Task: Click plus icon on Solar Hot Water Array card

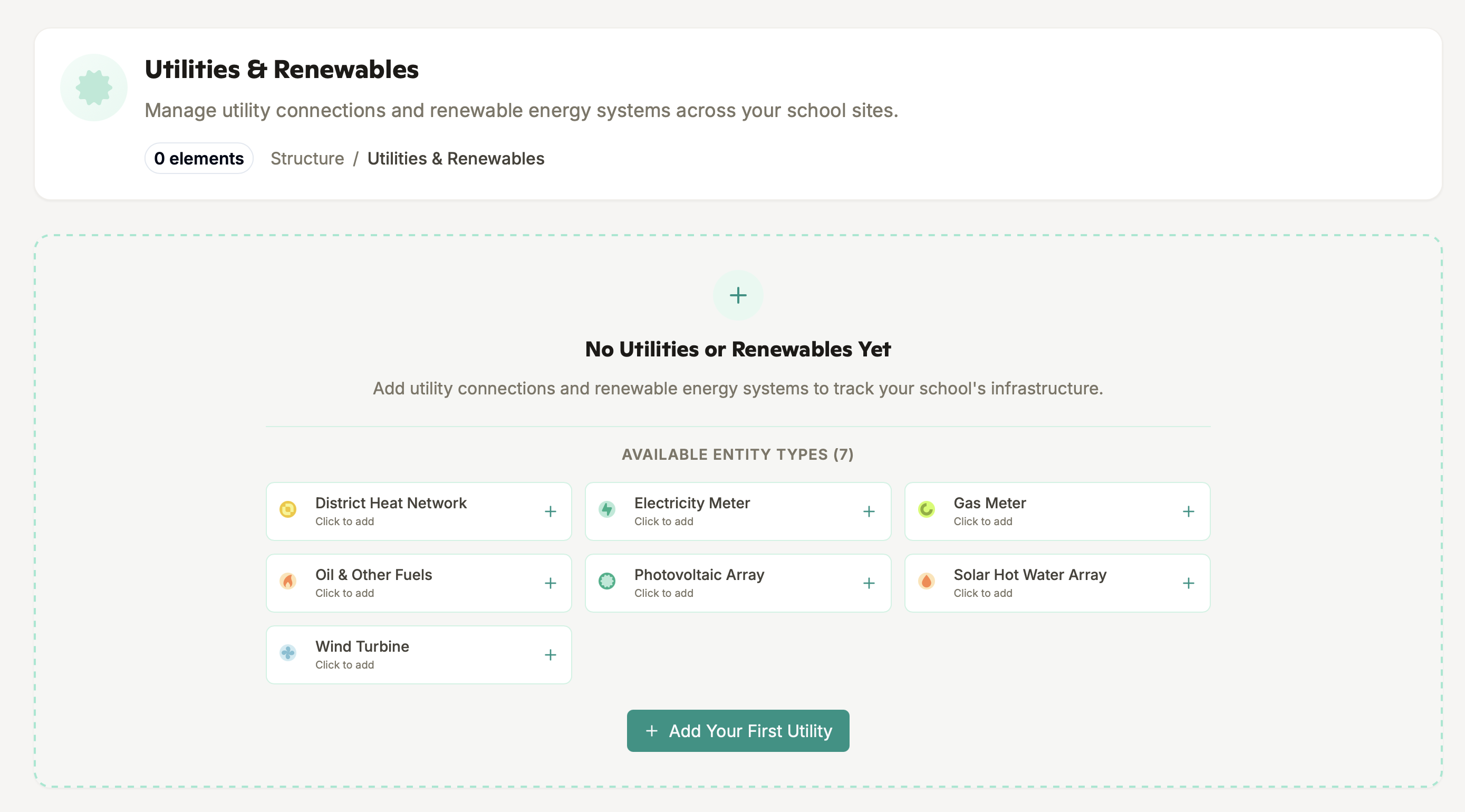Action: pyautogui.click(x=1189, y=583)
